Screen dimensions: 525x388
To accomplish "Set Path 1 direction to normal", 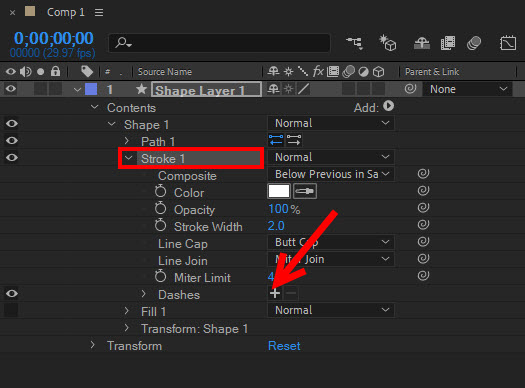I will pos(294,140).
